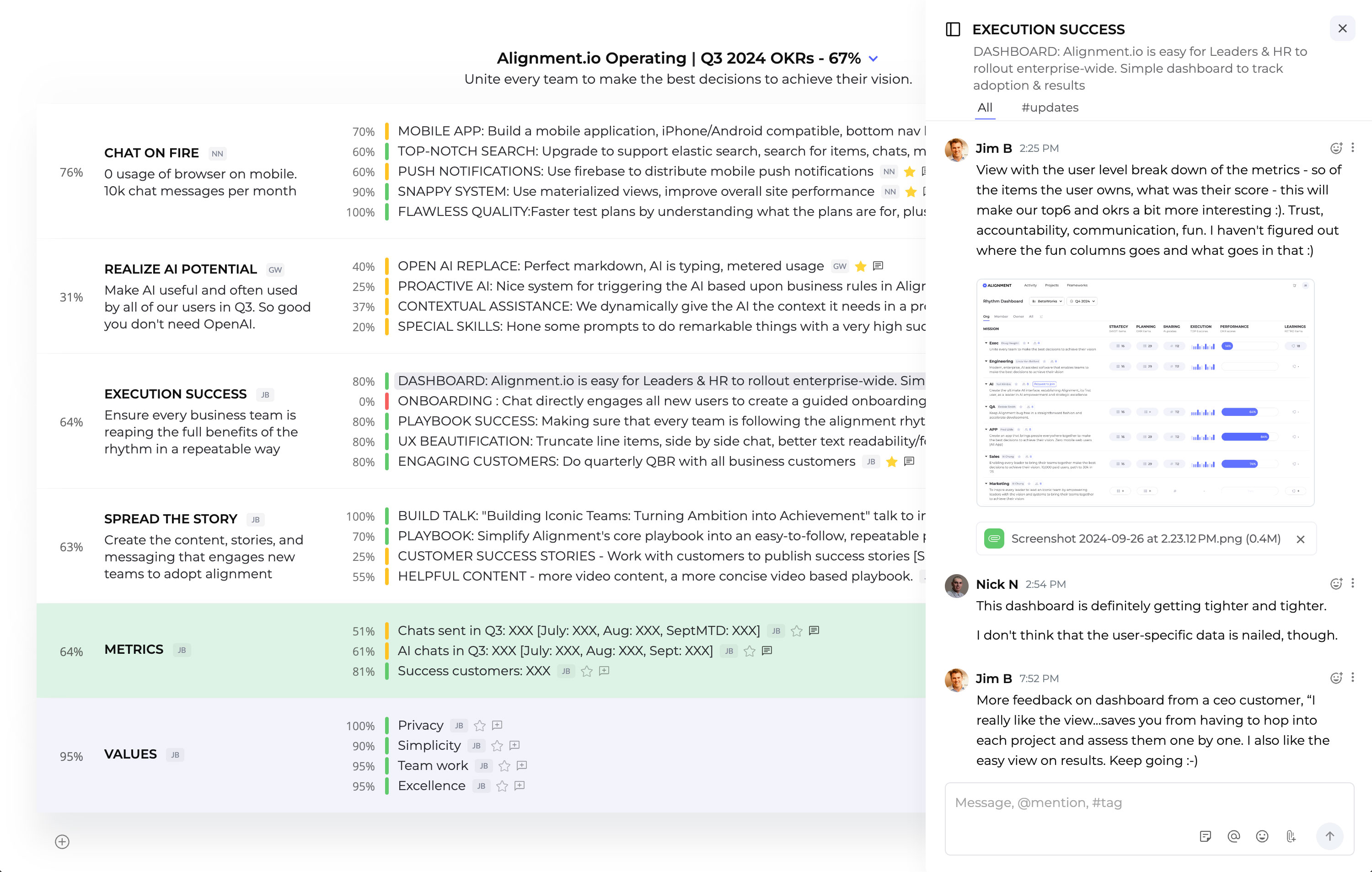
Task: Toggle the side panel layout icon
Action: tap(953, 29)
